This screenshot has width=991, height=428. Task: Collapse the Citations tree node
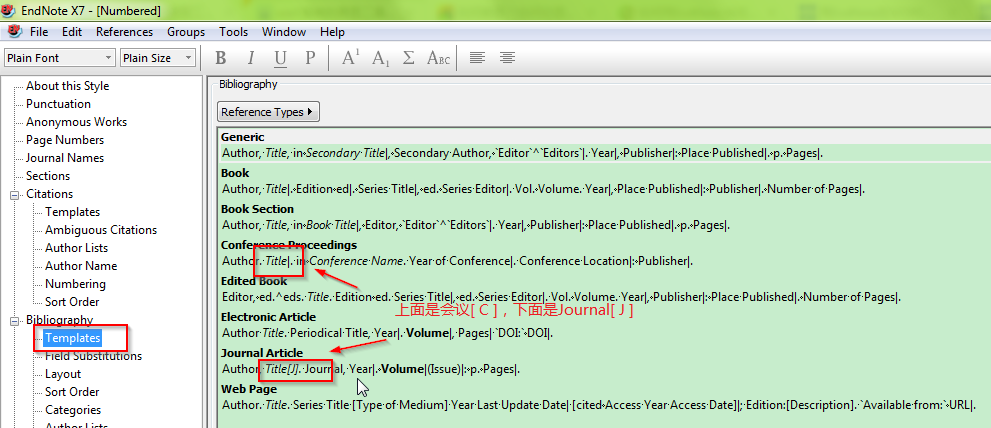[14, 195]
